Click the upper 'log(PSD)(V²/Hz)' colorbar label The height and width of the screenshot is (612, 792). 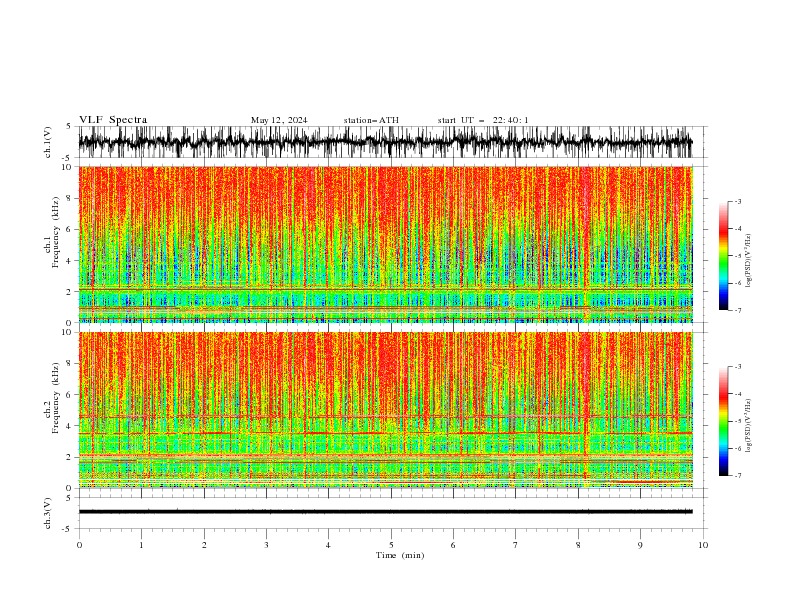(749, 261)
